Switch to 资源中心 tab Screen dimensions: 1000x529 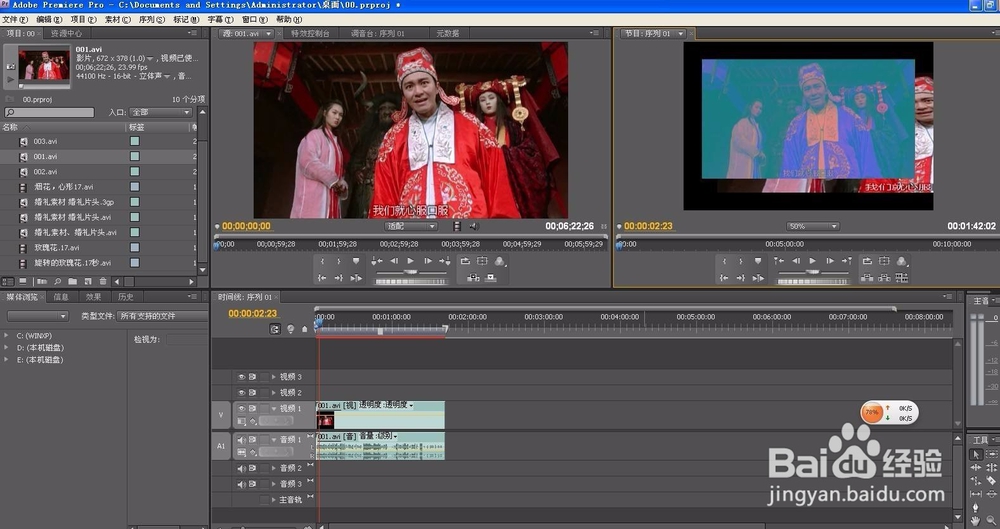pos(66,33)
